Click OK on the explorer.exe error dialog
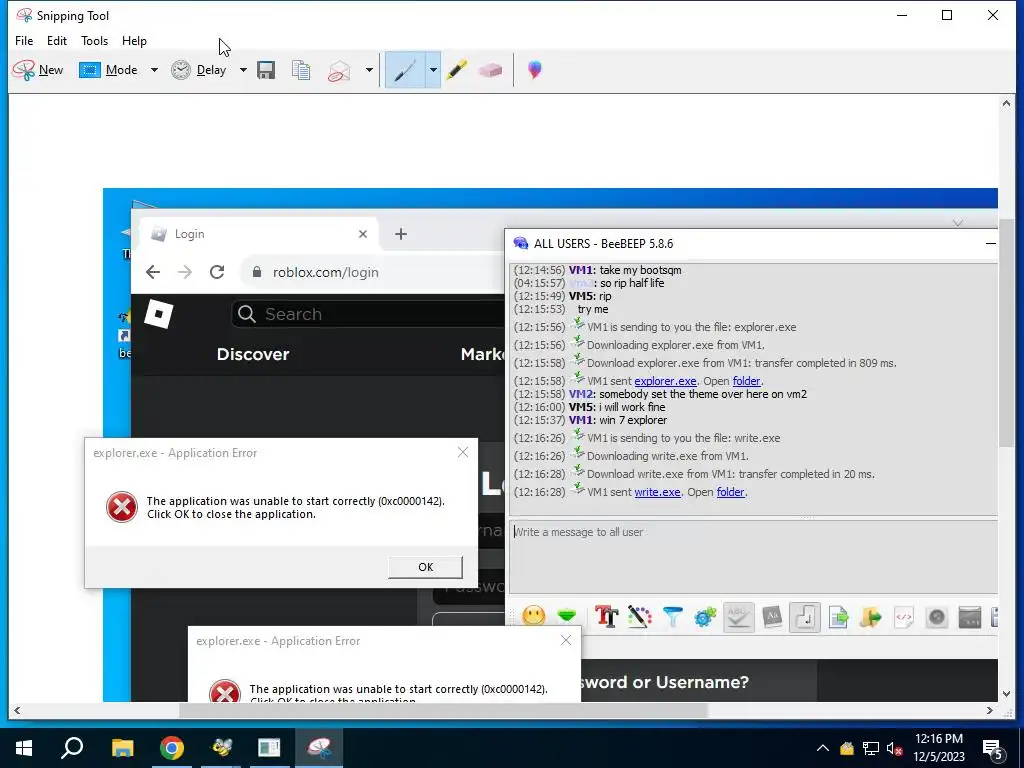This screenshot has width=1024, height=768. 425,567
